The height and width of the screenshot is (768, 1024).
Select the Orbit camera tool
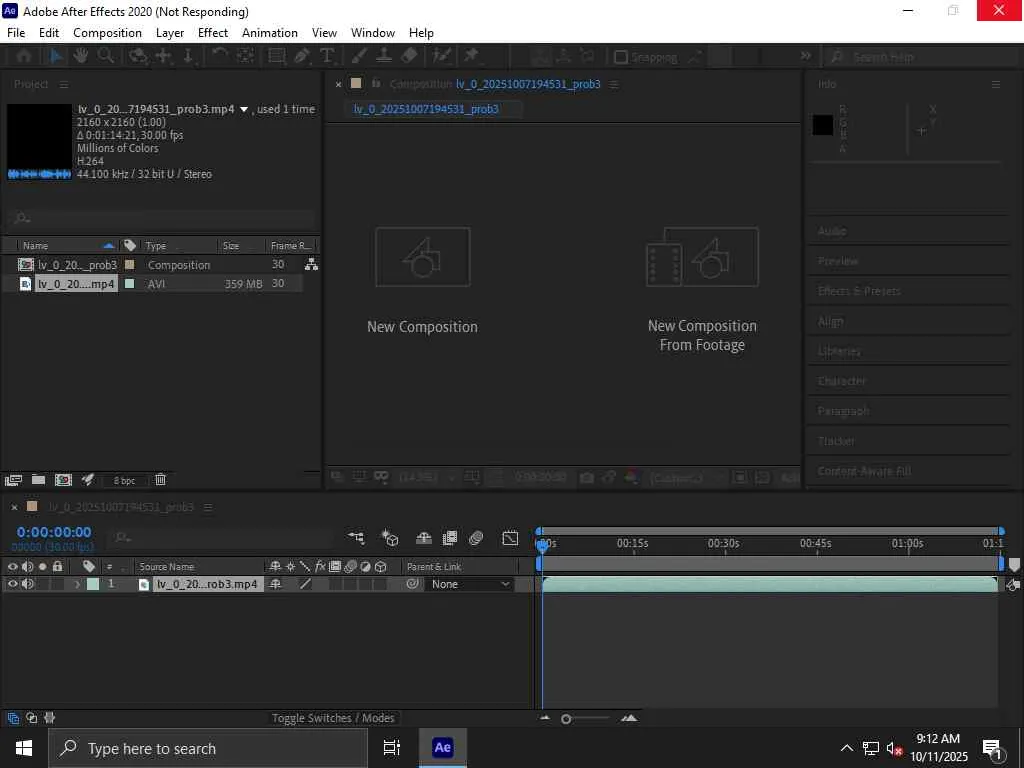point(137,57)
